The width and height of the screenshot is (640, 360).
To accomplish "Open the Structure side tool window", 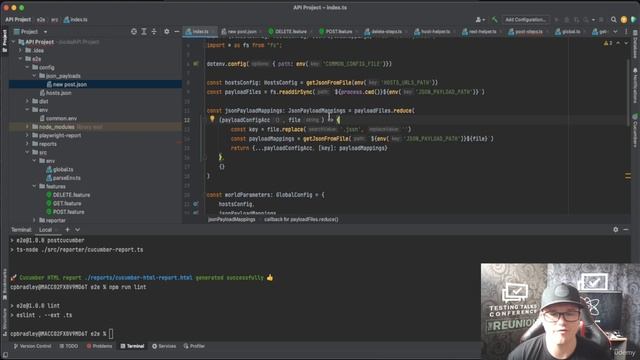I will click(4, 322).
